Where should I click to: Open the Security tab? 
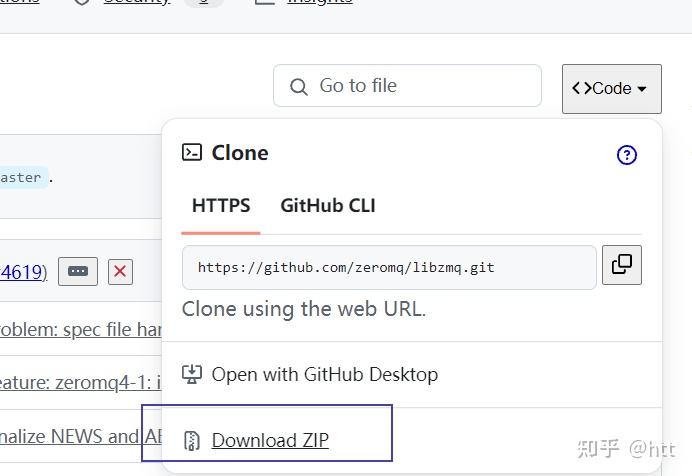136,3
